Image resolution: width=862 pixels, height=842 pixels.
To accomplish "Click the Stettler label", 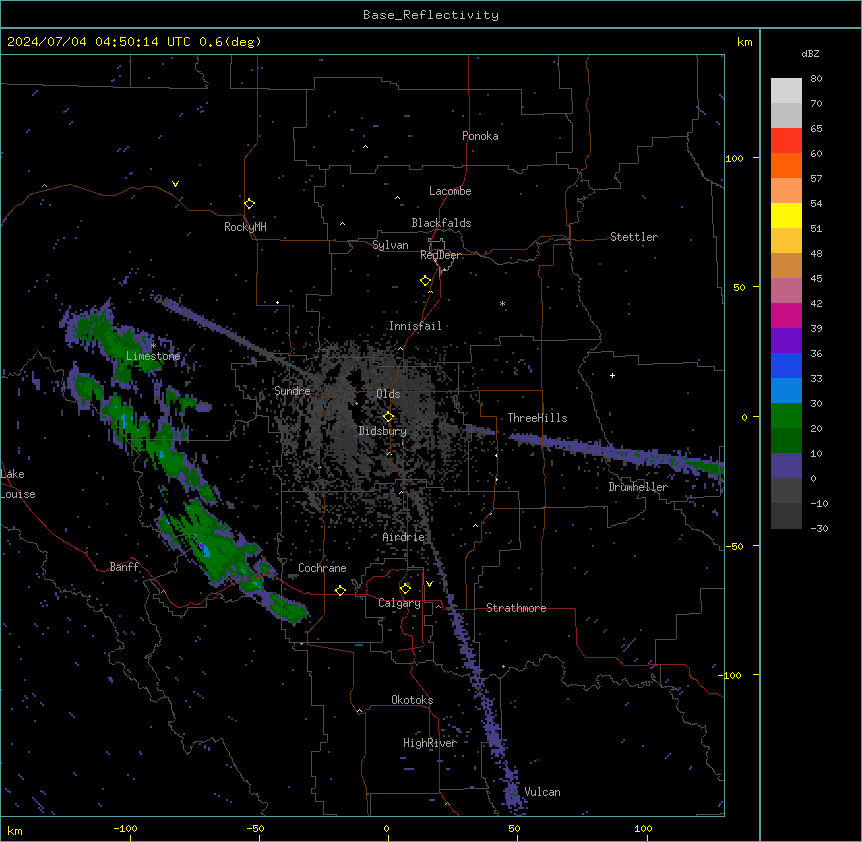I will pyautogui.click(x=634, y=237).
